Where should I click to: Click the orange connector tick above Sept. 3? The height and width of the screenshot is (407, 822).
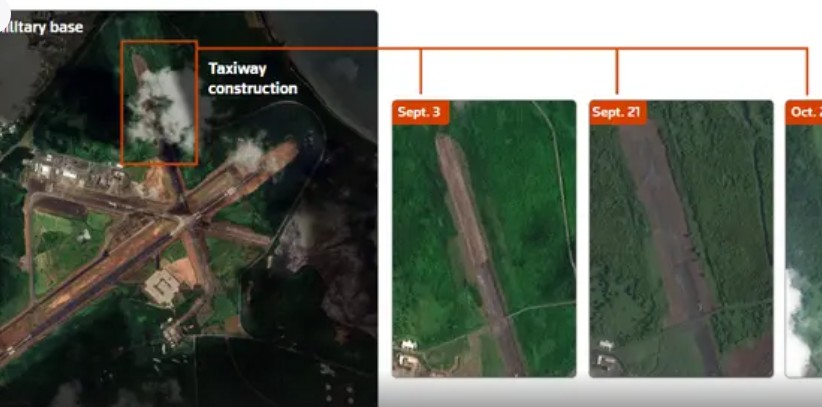point(420,72)
